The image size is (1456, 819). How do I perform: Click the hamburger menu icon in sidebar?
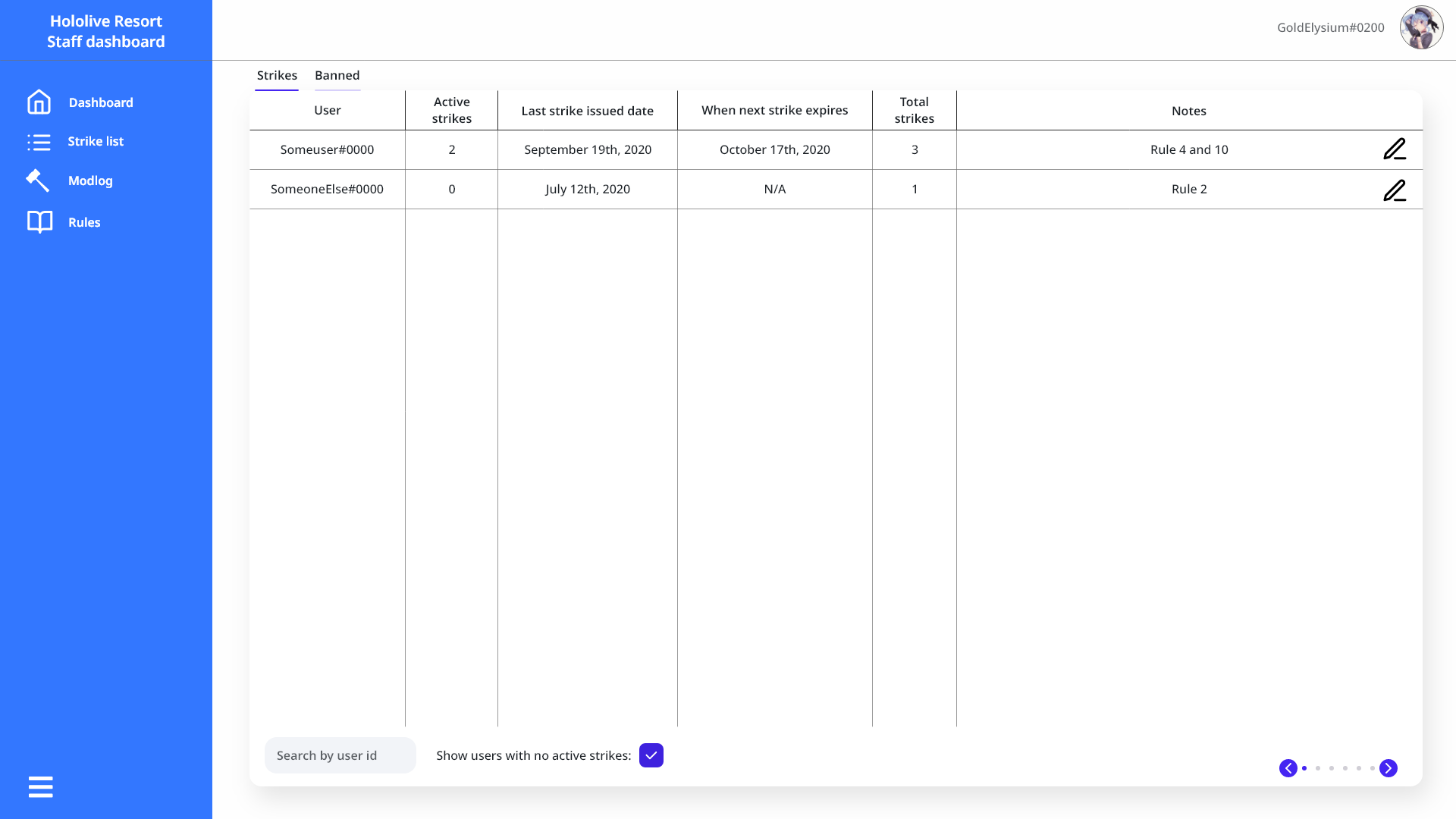(41, 787)
